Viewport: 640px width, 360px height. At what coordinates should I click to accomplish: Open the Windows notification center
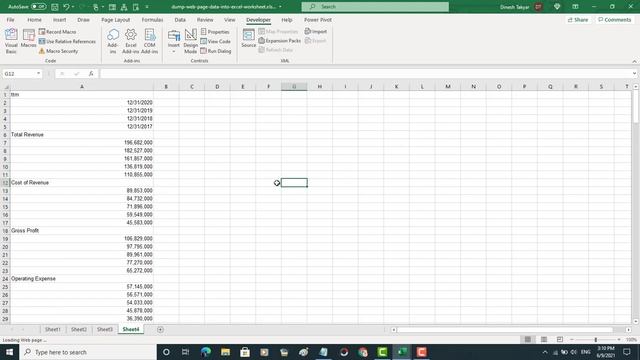pos(627,352)
